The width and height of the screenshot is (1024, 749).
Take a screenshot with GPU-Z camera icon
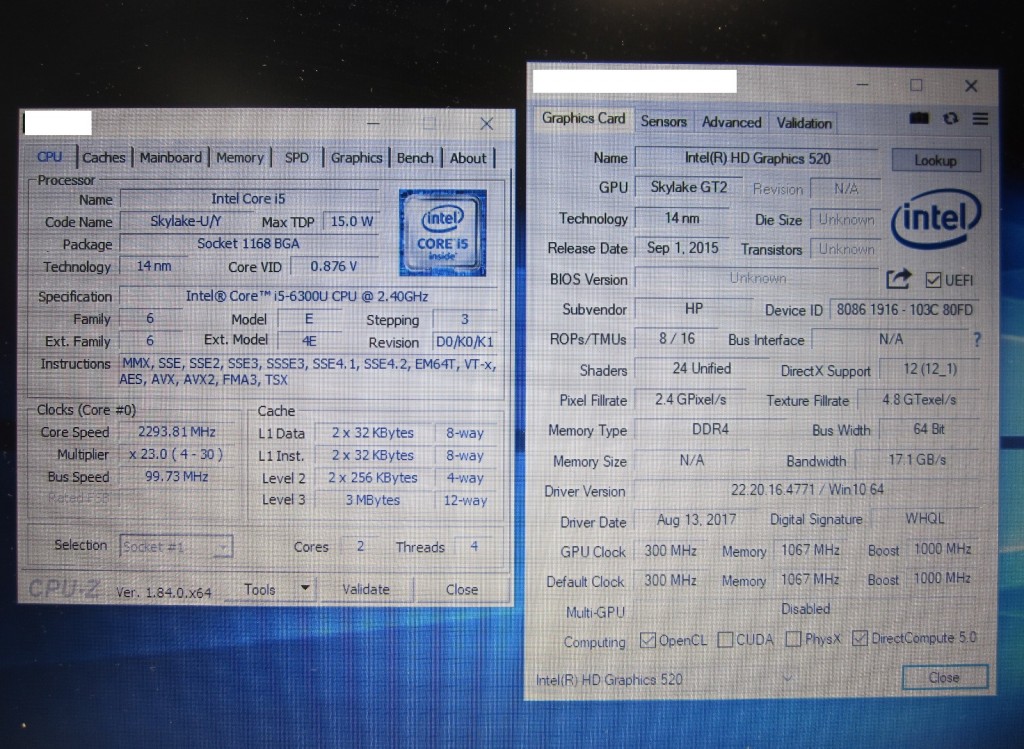pos(919,118)
